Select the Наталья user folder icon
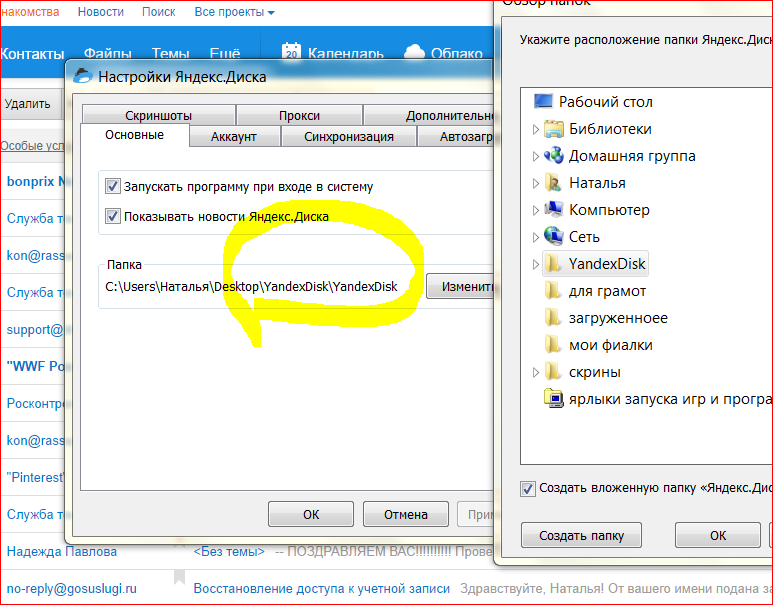The height and width of the screenshot is (605, 773). 554,183
